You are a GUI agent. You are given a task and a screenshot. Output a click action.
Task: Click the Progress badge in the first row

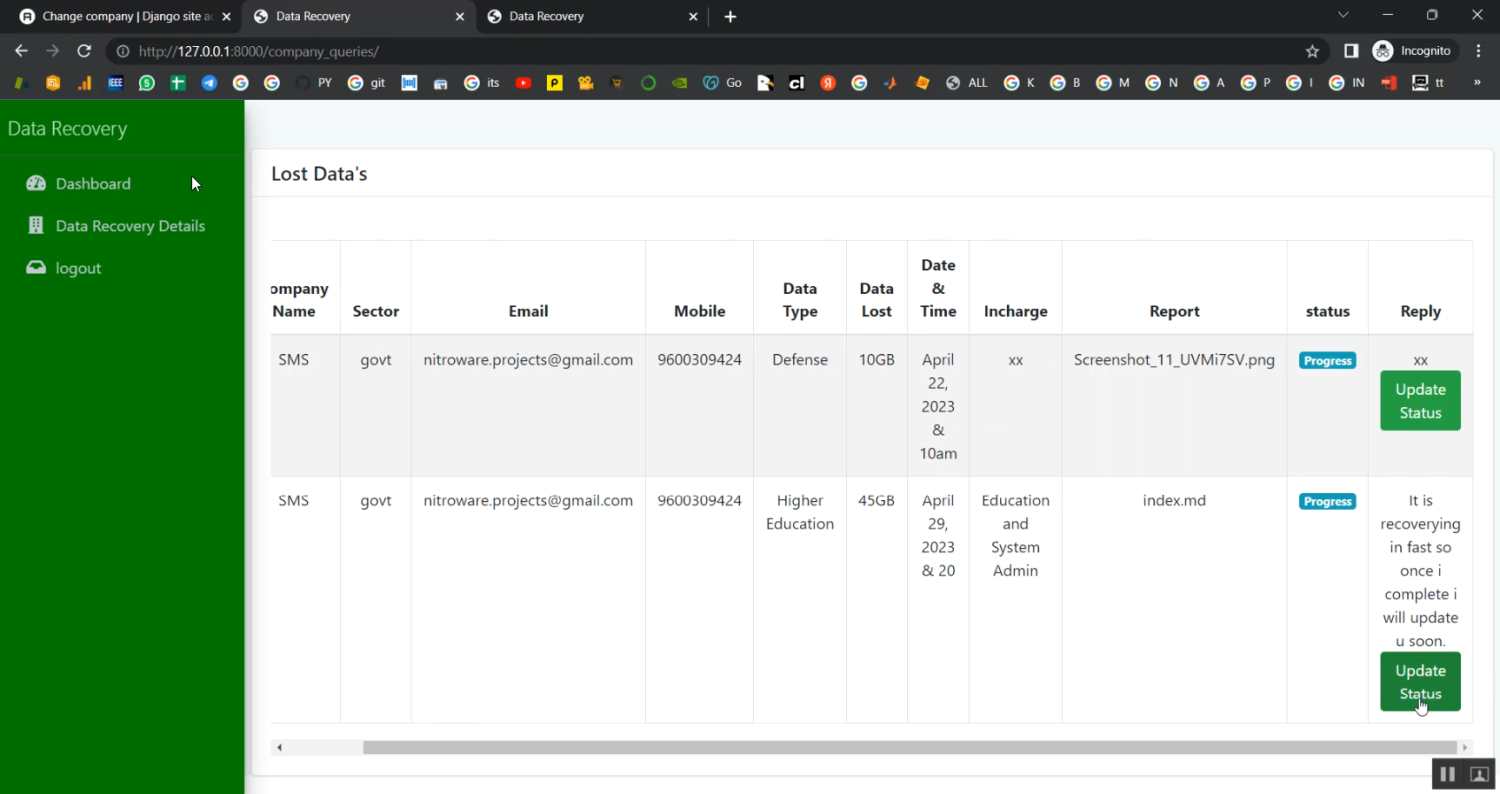click(1327, 361)
